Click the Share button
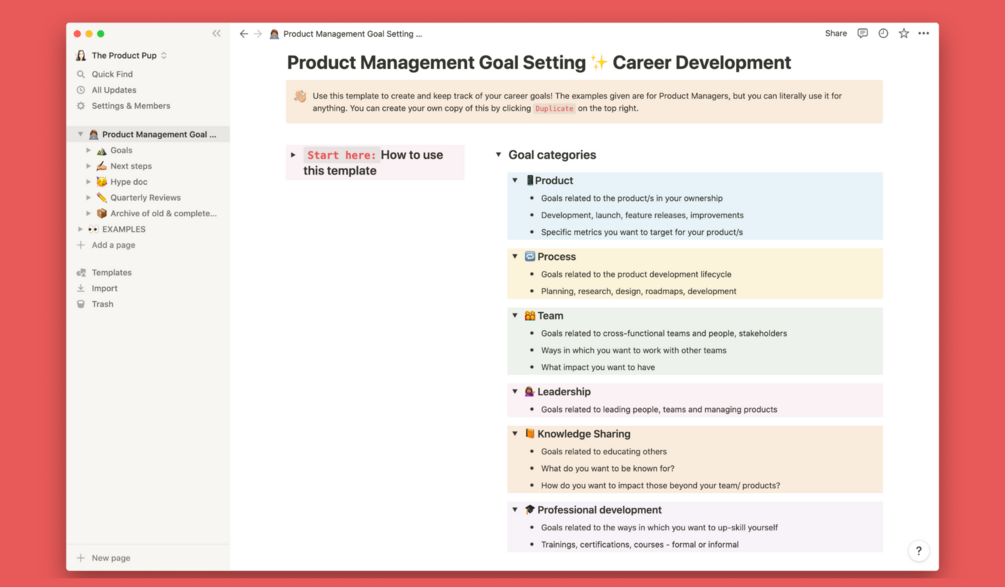 pyautogui.click(x=836, y=33)
